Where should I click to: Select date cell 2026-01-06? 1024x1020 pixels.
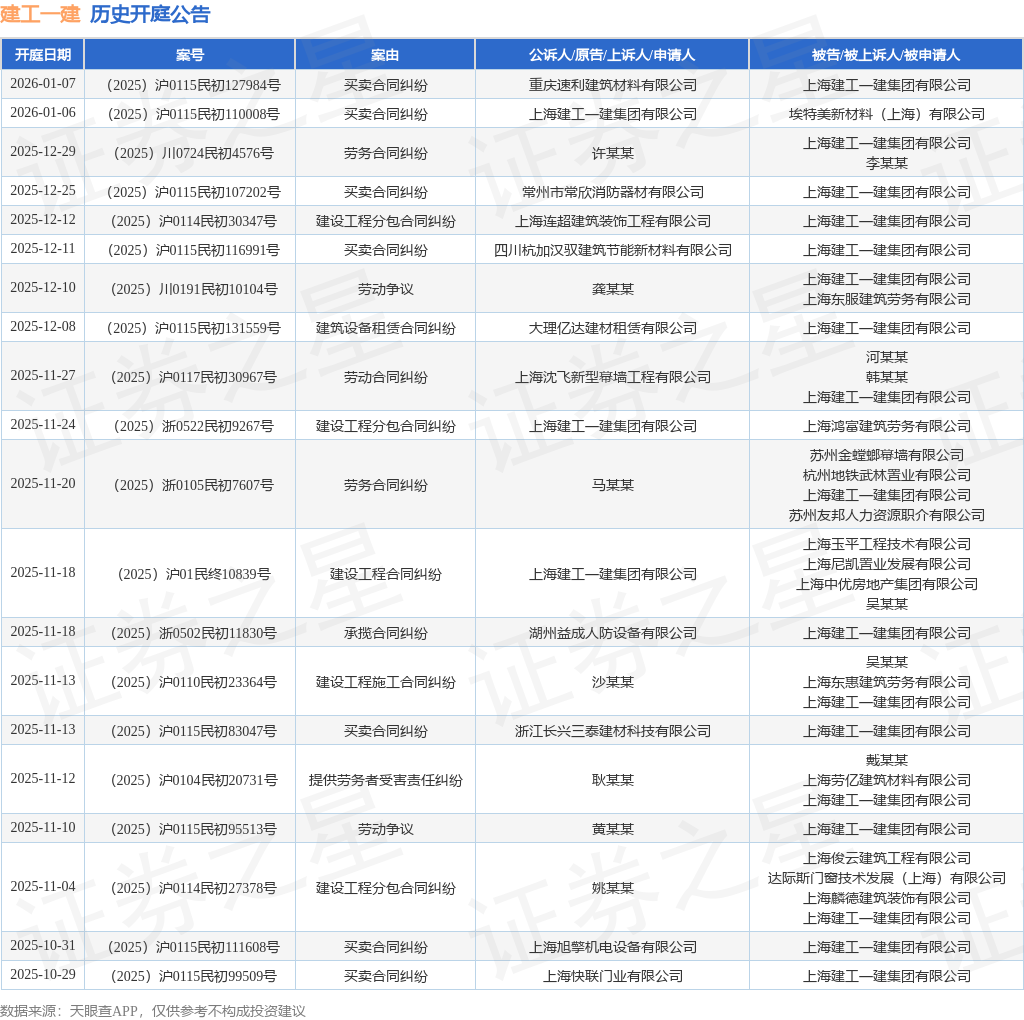43,113
